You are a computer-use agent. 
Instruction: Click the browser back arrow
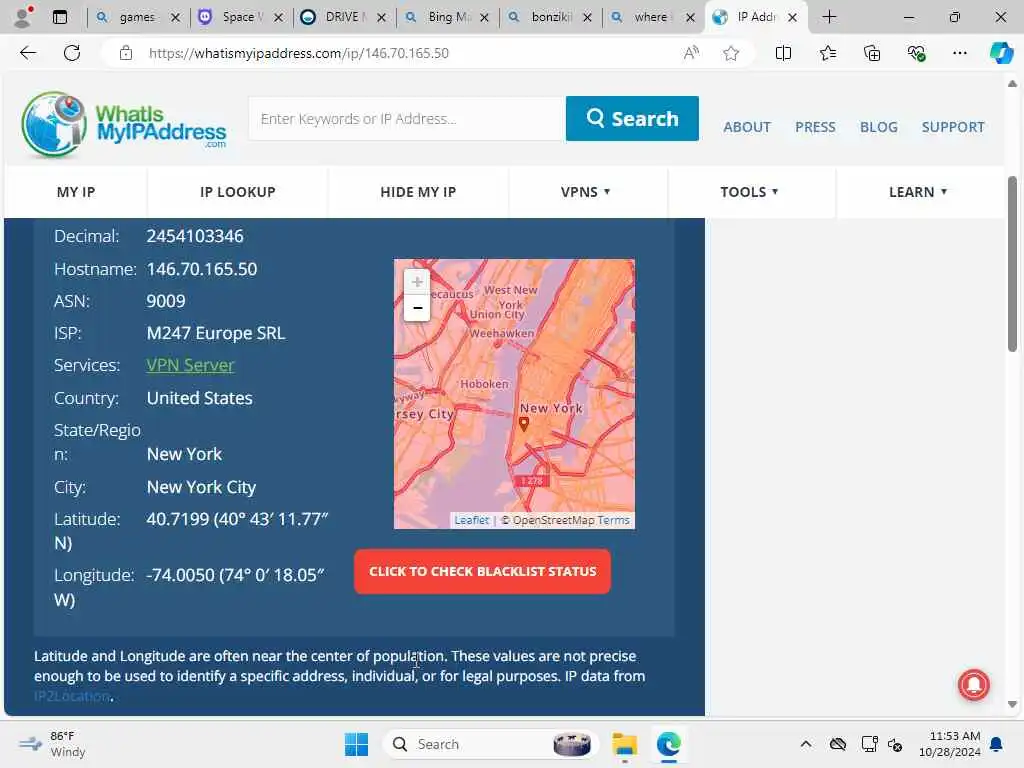(x=27, y=53)
